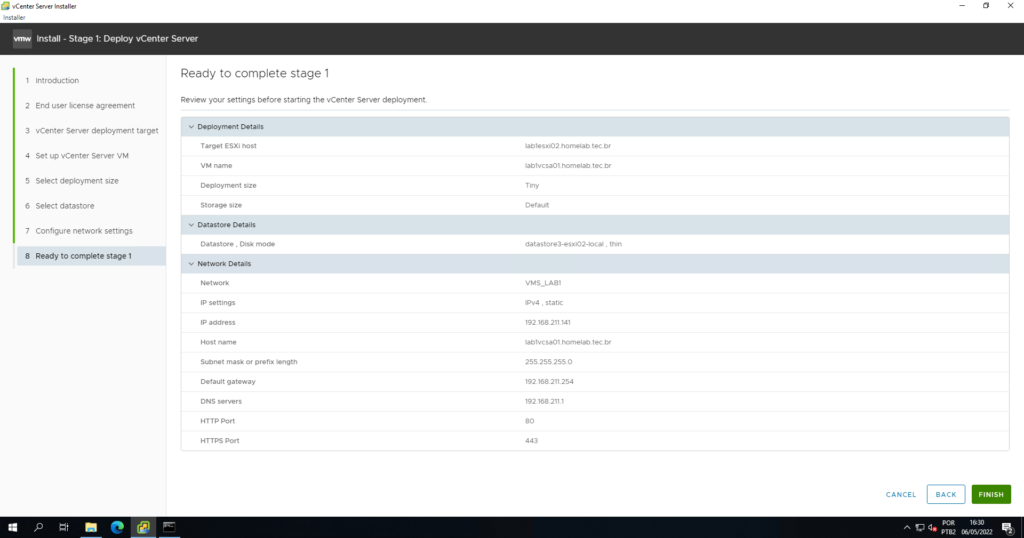The height and width of the screenshot is (538, 1024).
Task: Go to vCenter Server deployment target step
Action: tap(97, 131)
